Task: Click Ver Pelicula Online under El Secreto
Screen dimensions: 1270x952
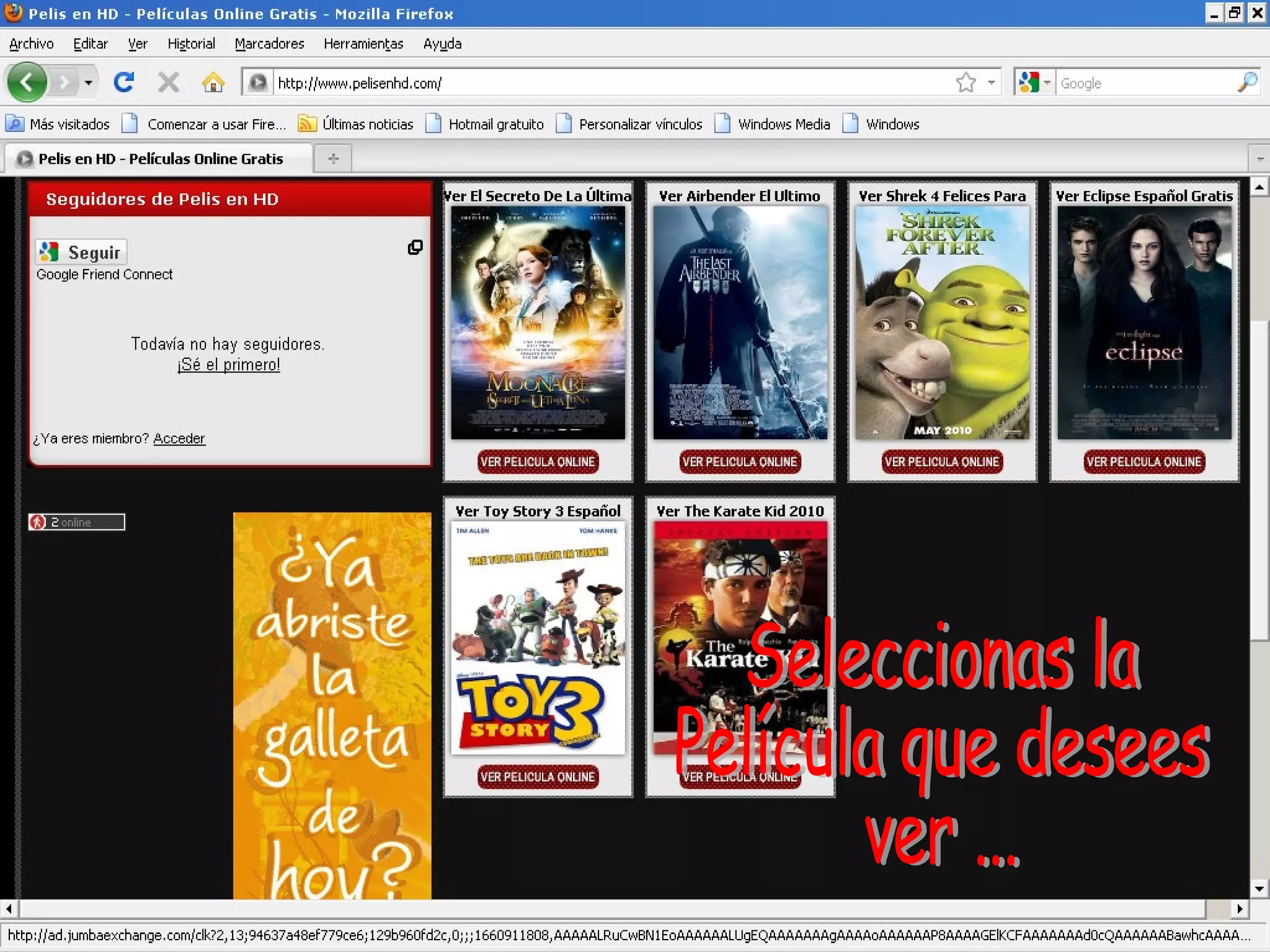Action: point(538,462)
